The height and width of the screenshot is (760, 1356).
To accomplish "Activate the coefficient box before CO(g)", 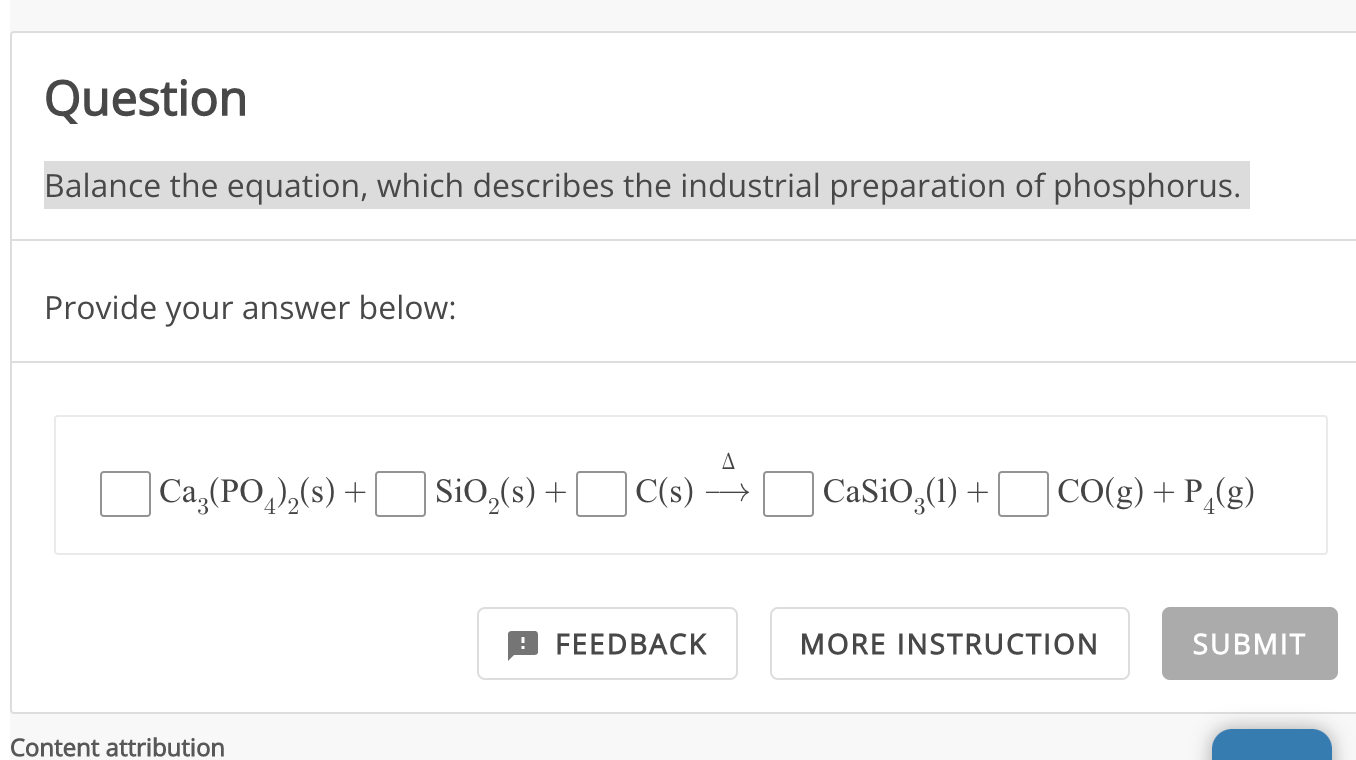I will click(x=1023, y=494).
